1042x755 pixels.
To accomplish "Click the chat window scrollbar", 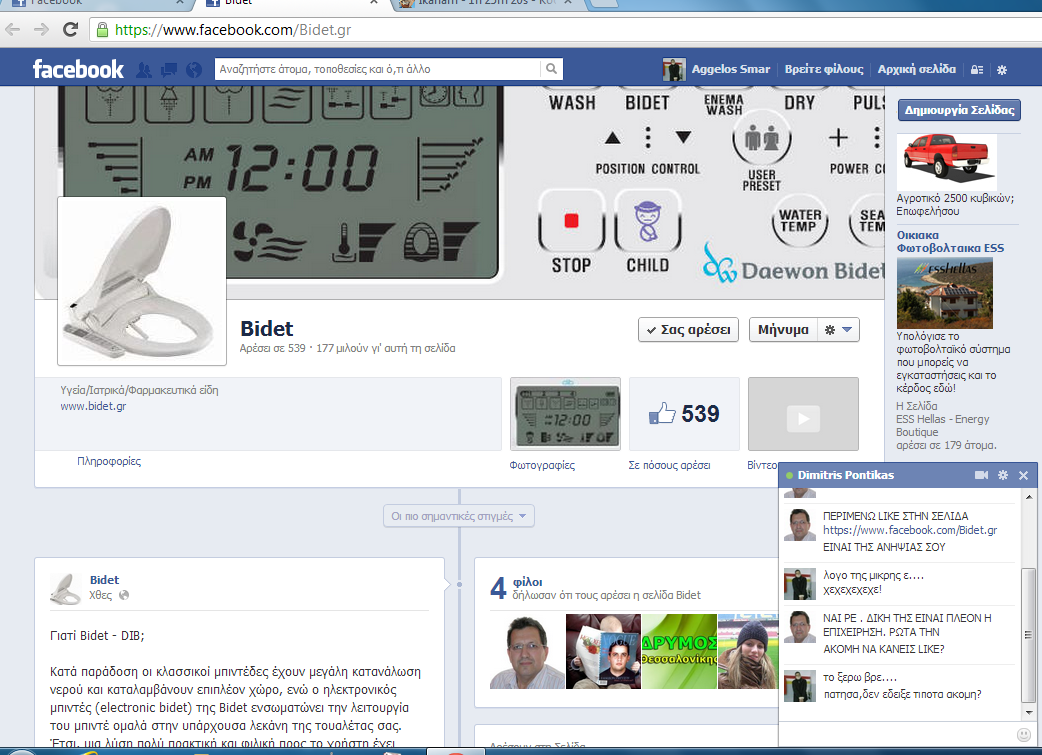I will tap(1029, 630).
